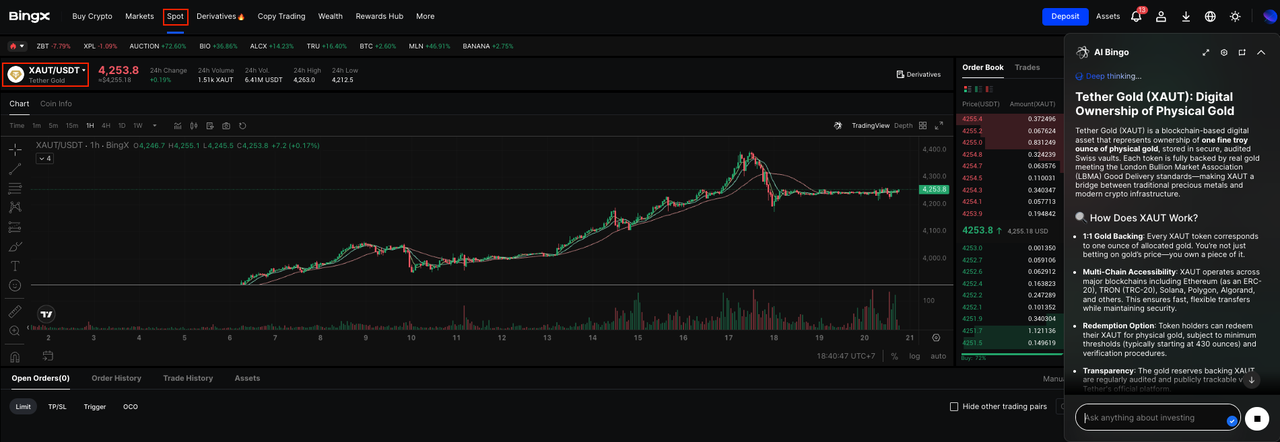Take a chart snapshot with camera icon

tap(226, 126)
